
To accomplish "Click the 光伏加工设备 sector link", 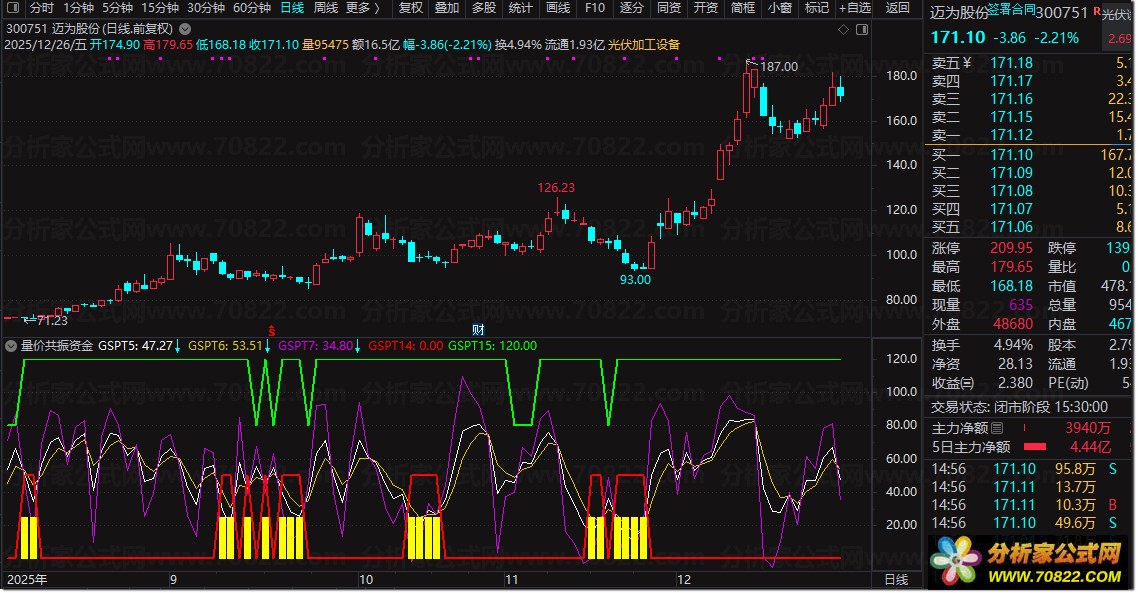I will 644,45.
